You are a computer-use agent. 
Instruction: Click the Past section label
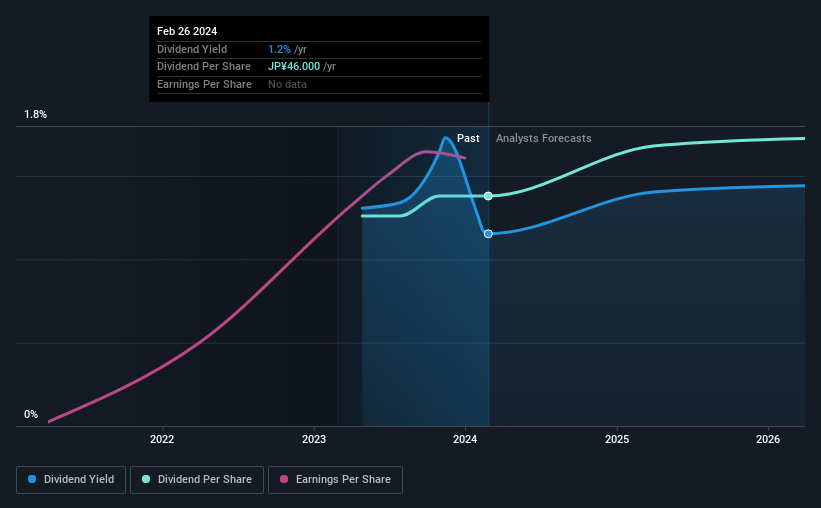tap(468, 138)
